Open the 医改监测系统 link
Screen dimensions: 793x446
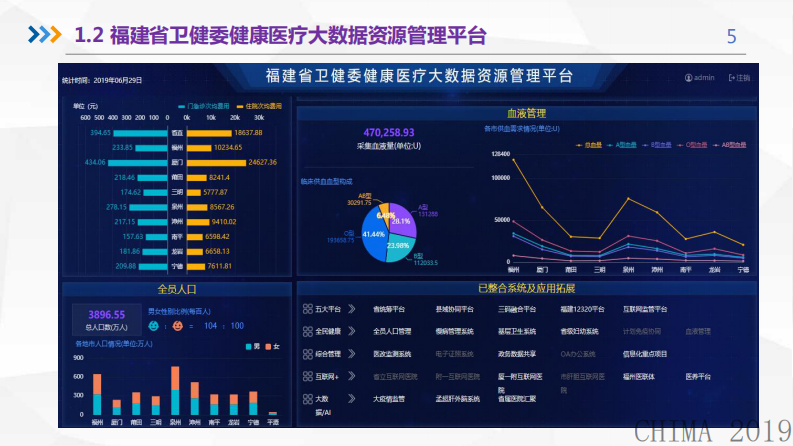click(x=392, y=354)
